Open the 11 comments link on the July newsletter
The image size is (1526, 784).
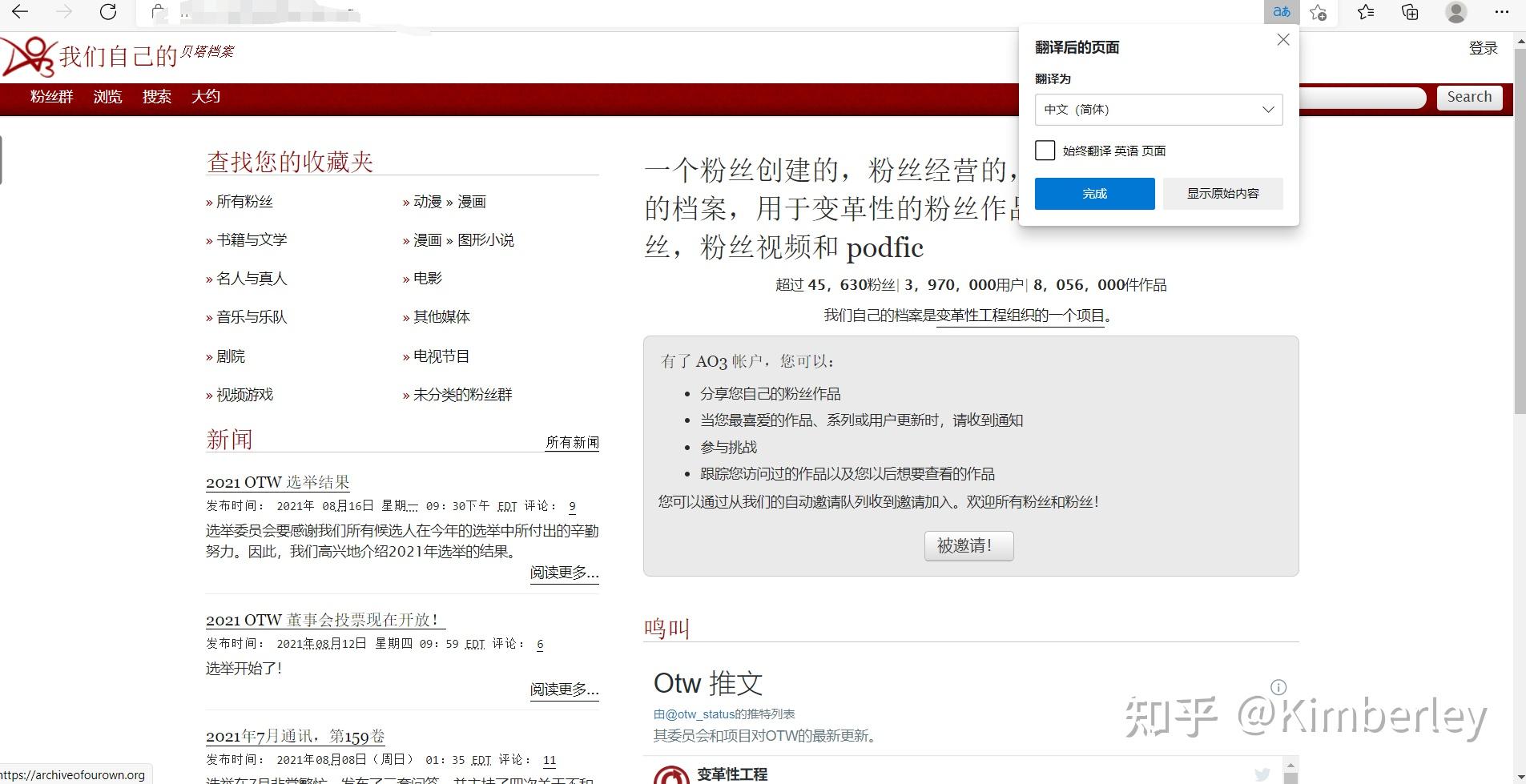click(x=549, y=760)
